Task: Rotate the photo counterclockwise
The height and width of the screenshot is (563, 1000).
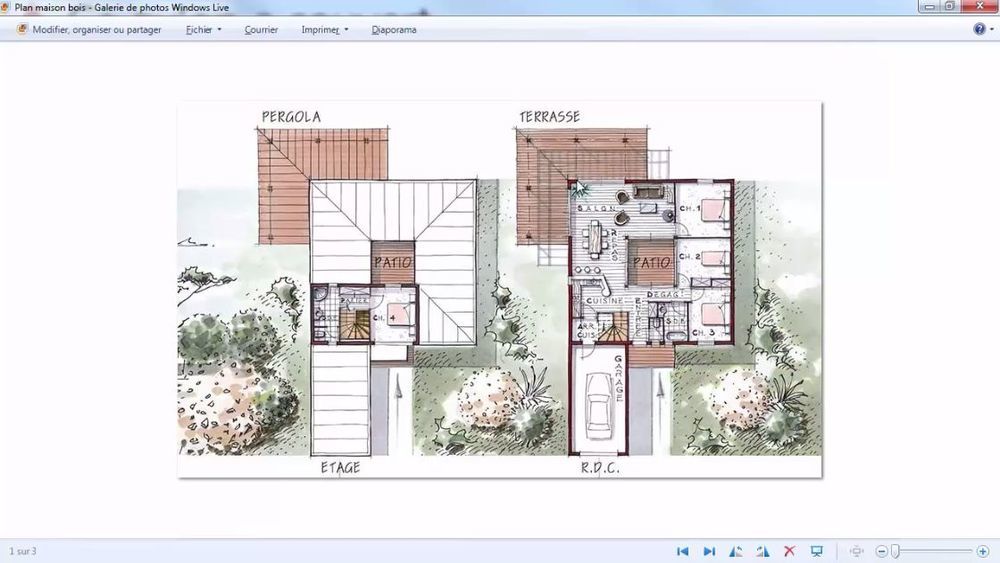Action: pyautogui.click(x=735, y=551)
